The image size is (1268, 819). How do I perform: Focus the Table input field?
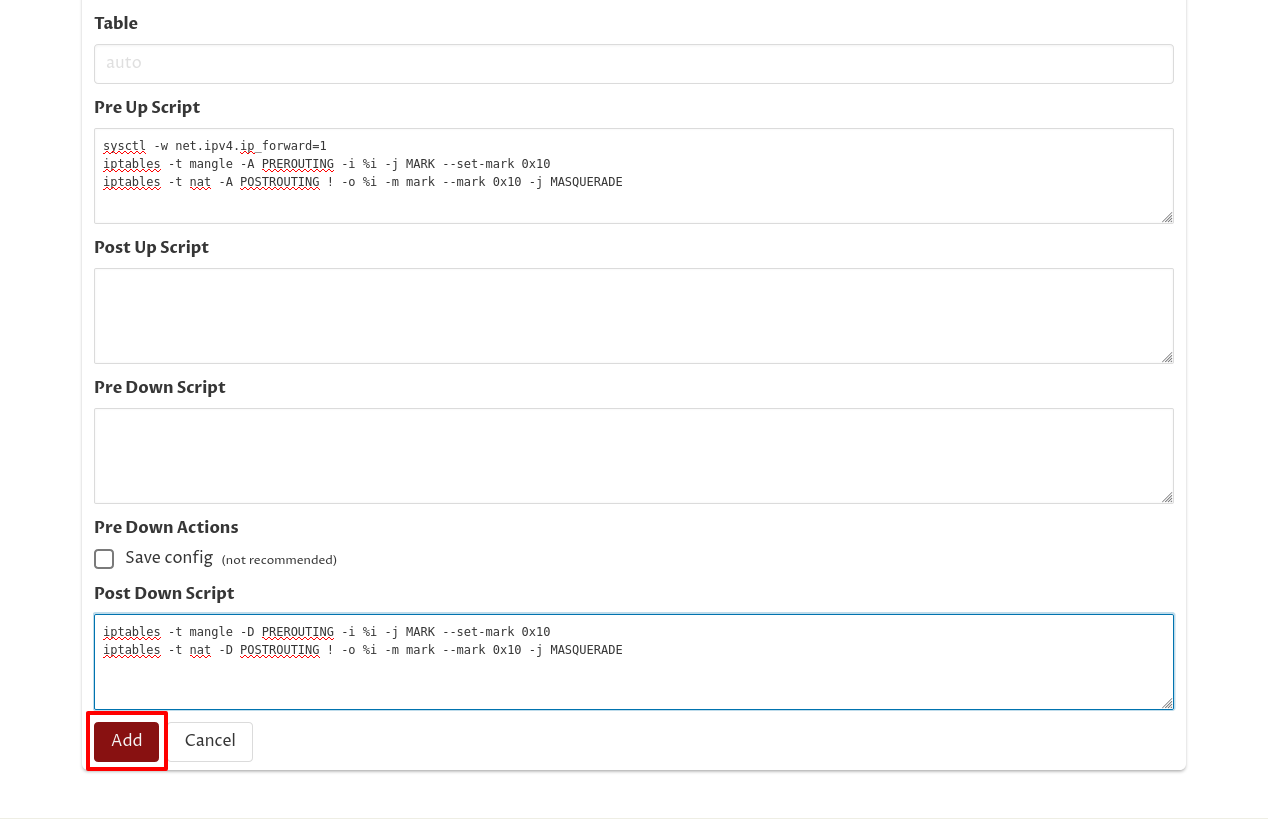click(634, 64)
